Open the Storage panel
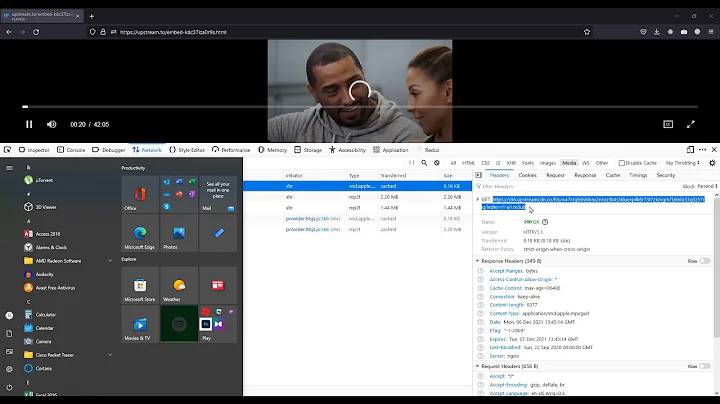Image resolution: width=720 pixels, height=404 pixels. click(308, 150)
